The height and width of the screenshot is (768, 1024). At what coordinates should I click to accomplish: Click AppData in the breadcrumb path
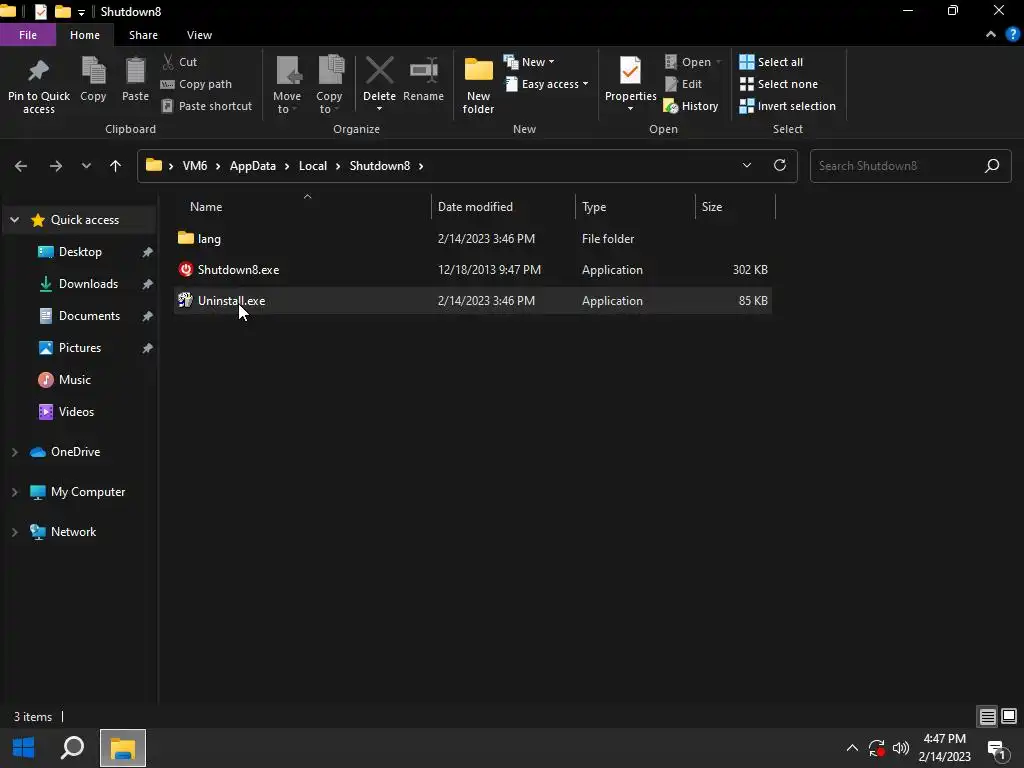click(253, 166)
